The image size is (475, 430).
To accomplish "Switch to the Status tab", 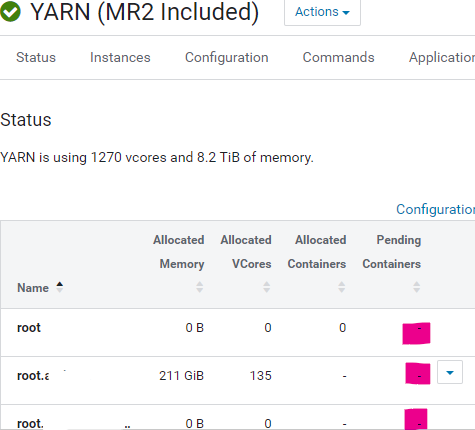I will [36, 57].
